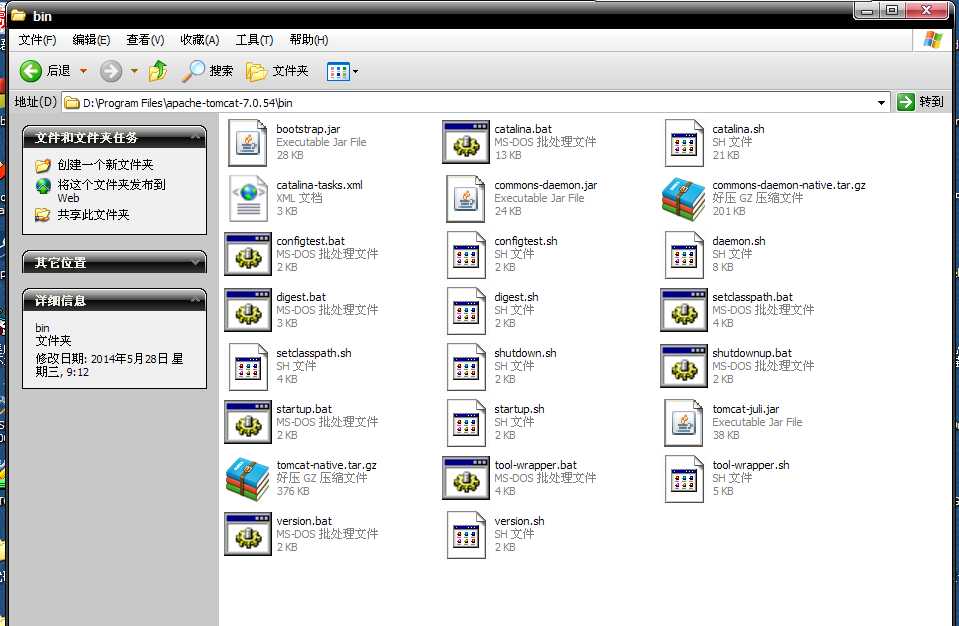
Task: Select the digest.bat file icon
Action: coord(248,311)
